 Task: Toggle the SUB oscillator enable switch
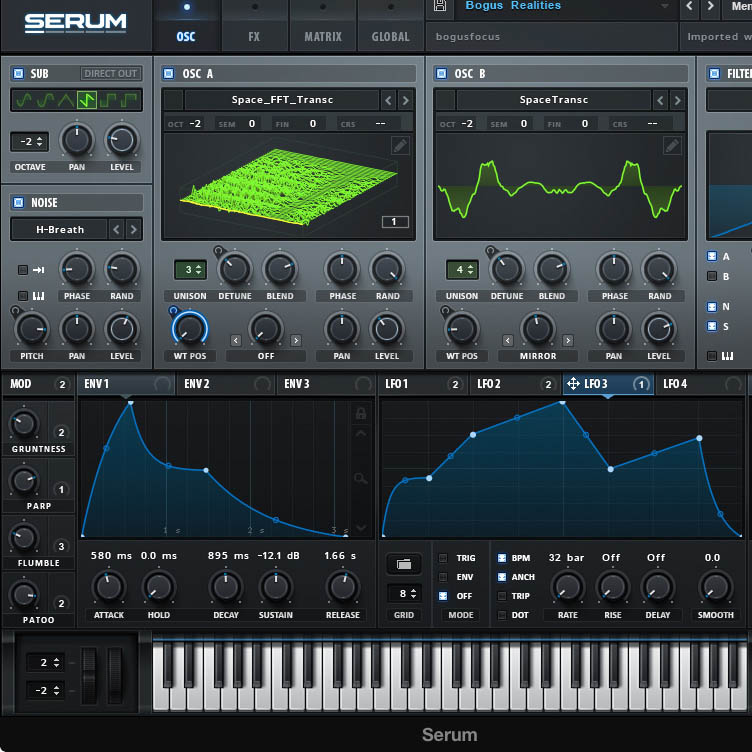(x=18, y=73)
